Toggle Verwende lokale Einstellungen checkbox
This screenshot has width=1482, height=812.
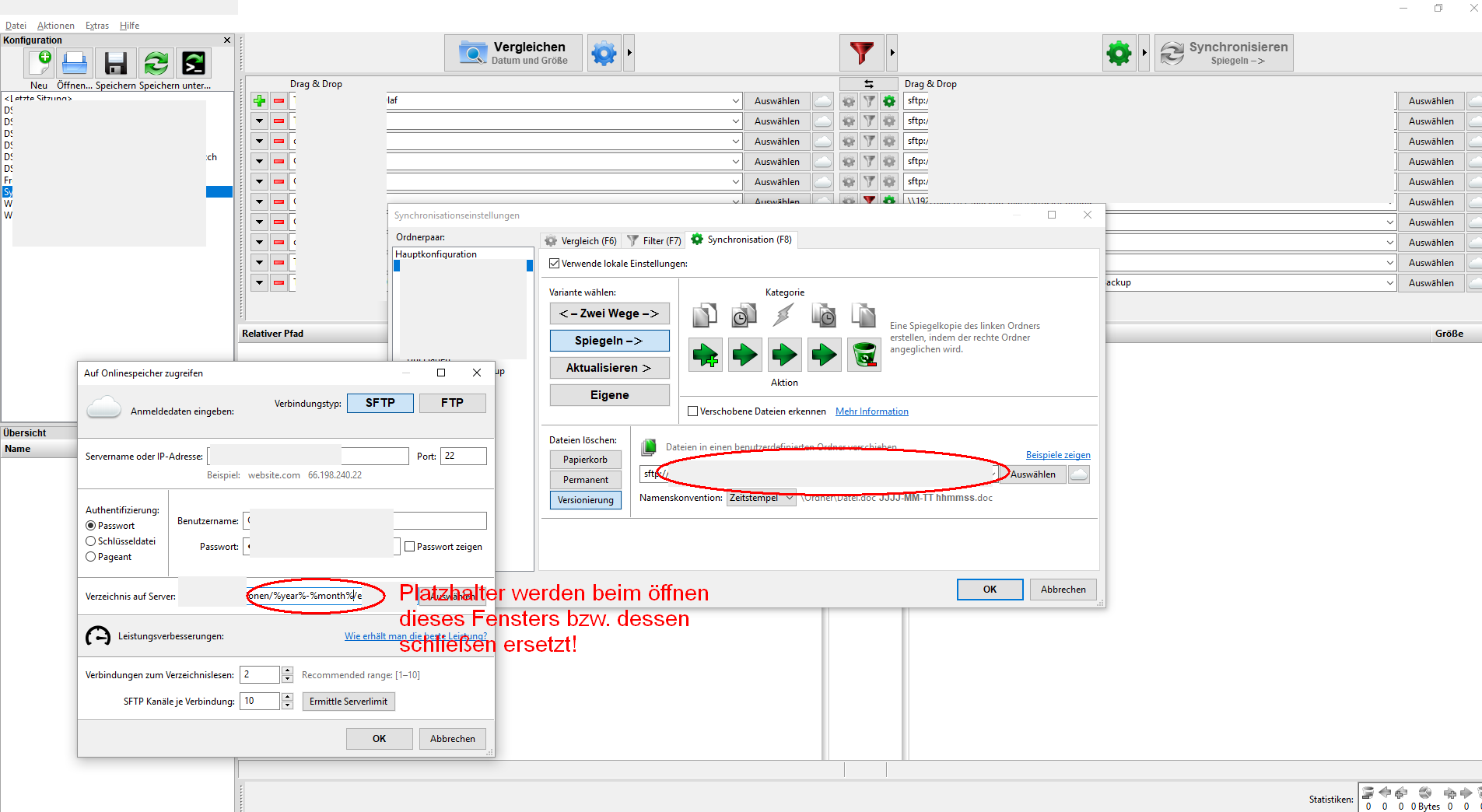pos(555,264)
